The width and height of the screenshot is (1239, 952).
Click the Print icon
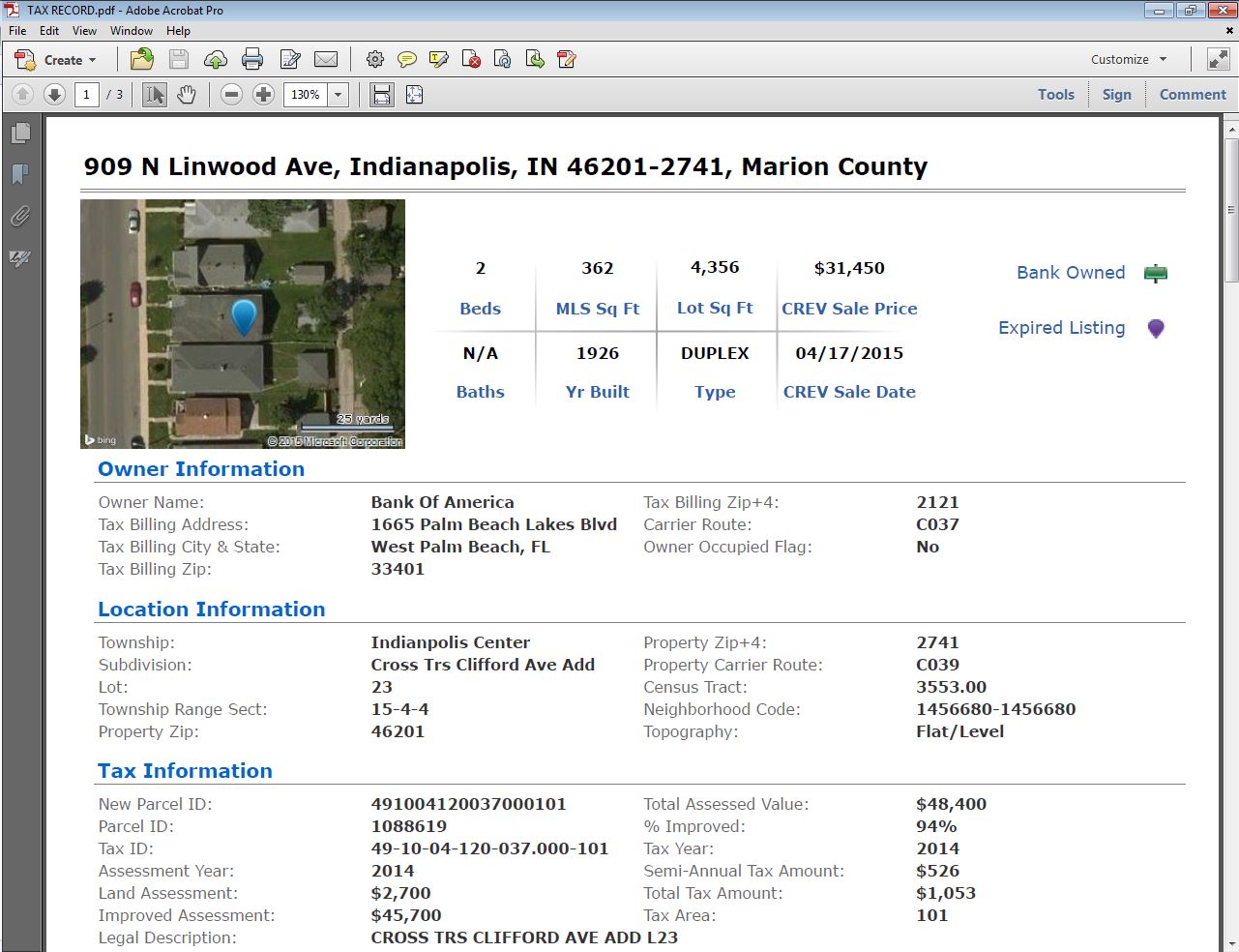point(252,60)
